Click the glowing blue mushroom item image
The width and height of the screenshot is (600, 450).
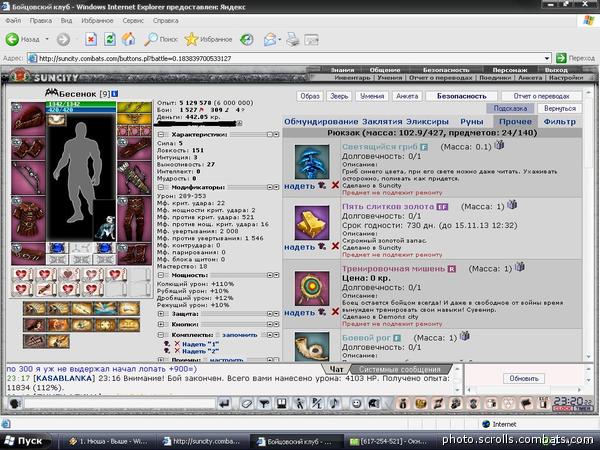(312, 161)
